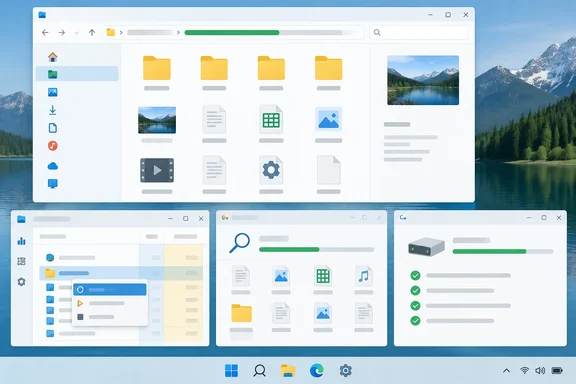The width and height of the screenshot is (576, 384).
Task: Open Downloads in the File Explorer sidebar
Action: pos(53,110)
